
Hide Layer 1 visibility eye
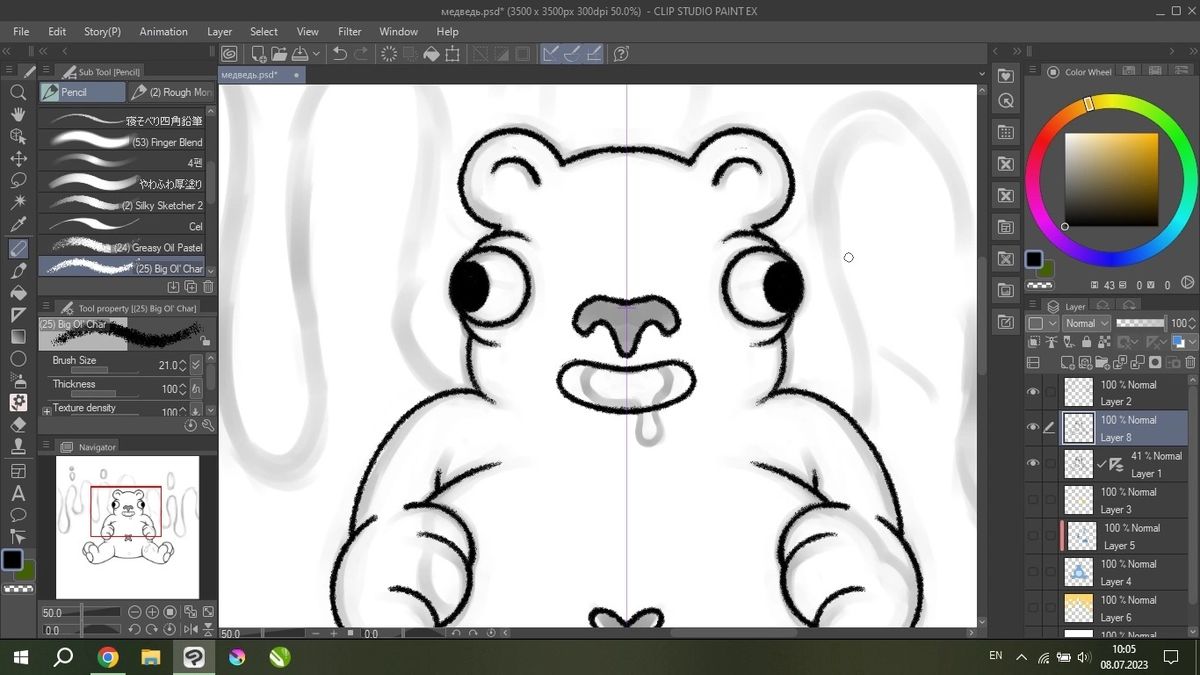(x=1033, y=464)
